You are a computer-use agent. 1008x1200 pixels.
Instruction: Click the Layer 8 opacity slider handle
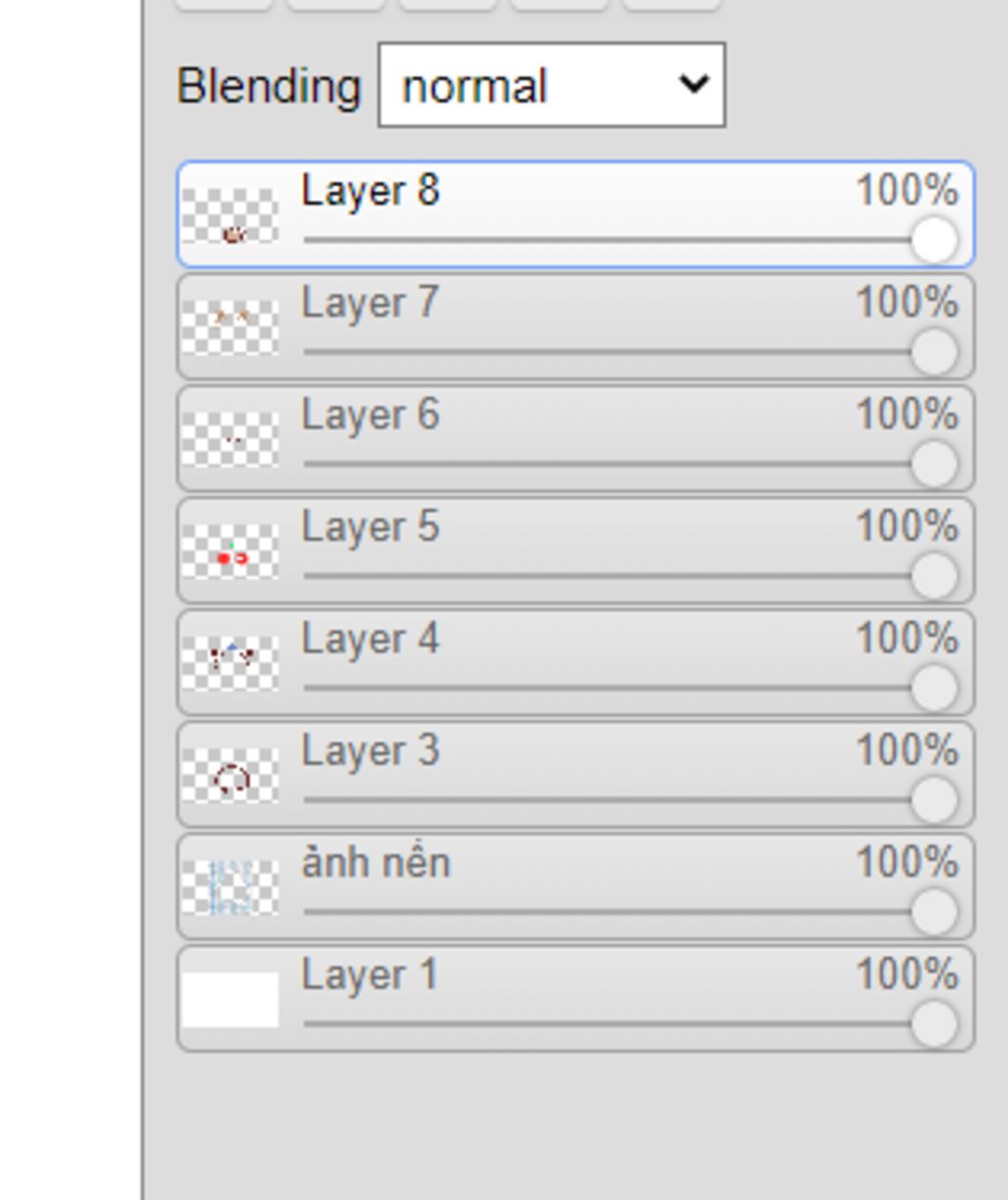pyautogui.click(x=934, y=239)
